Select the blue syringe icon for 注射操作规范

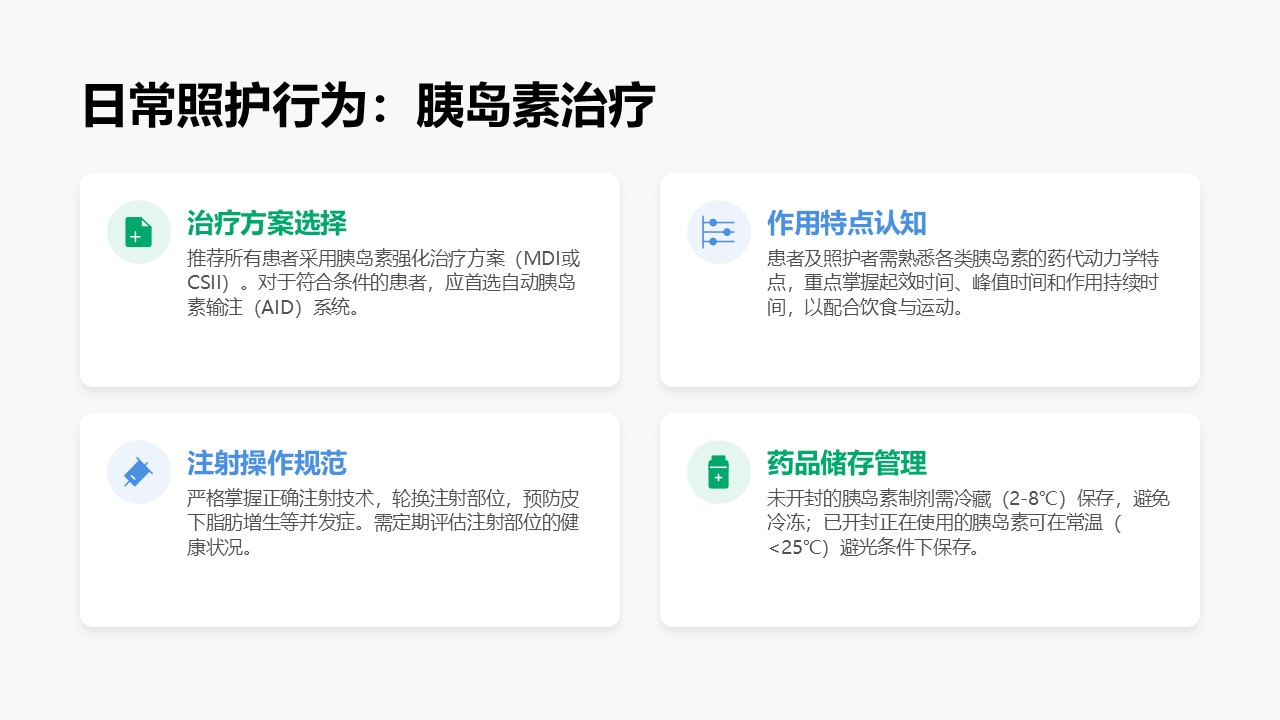139,472
